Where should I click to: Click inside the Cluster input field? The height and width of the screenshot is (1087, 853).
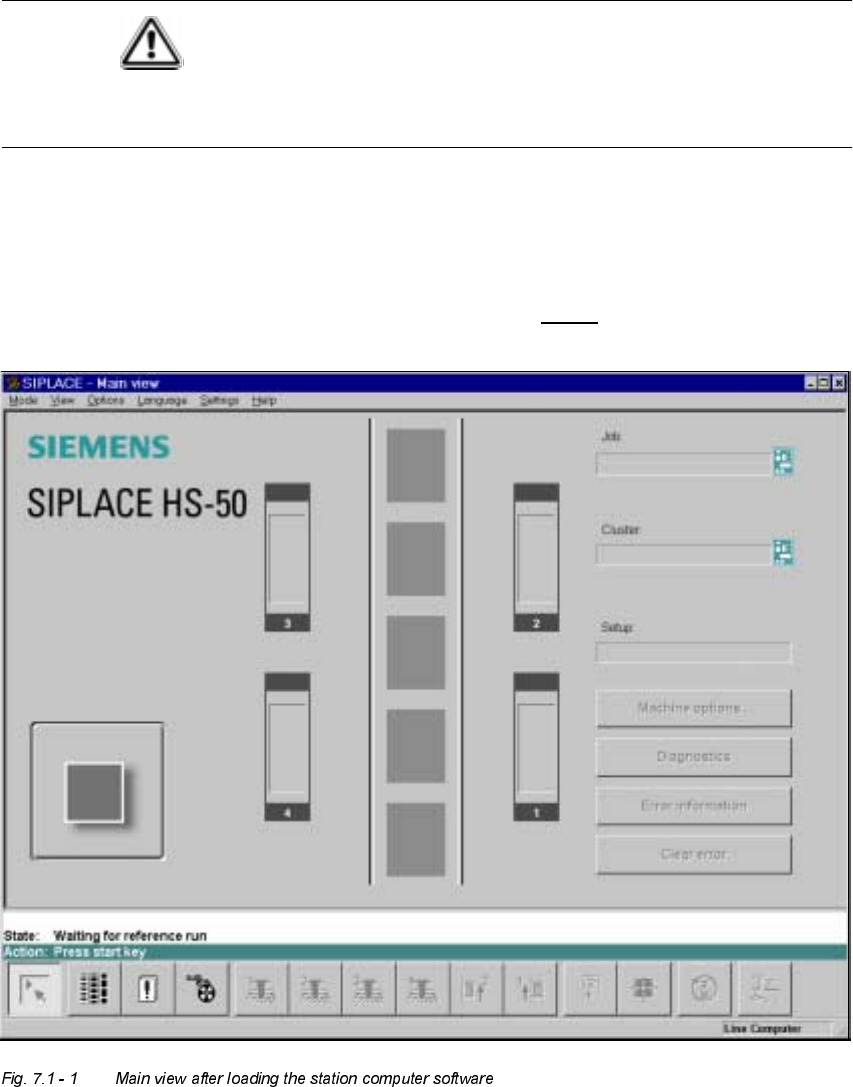click(684, 554)
